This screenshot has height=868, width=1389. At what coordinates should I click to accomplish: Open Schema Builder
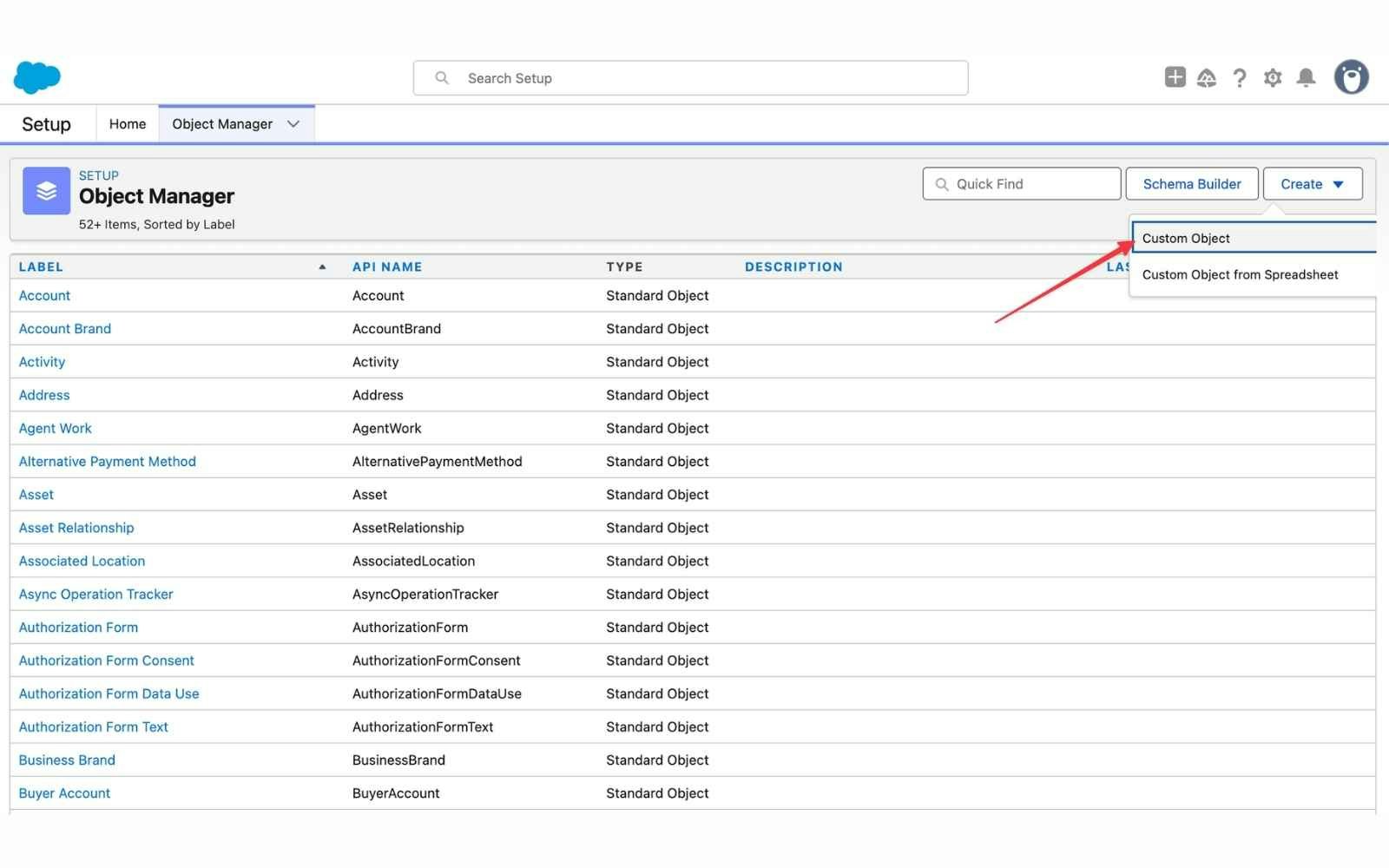point(1192,184)
